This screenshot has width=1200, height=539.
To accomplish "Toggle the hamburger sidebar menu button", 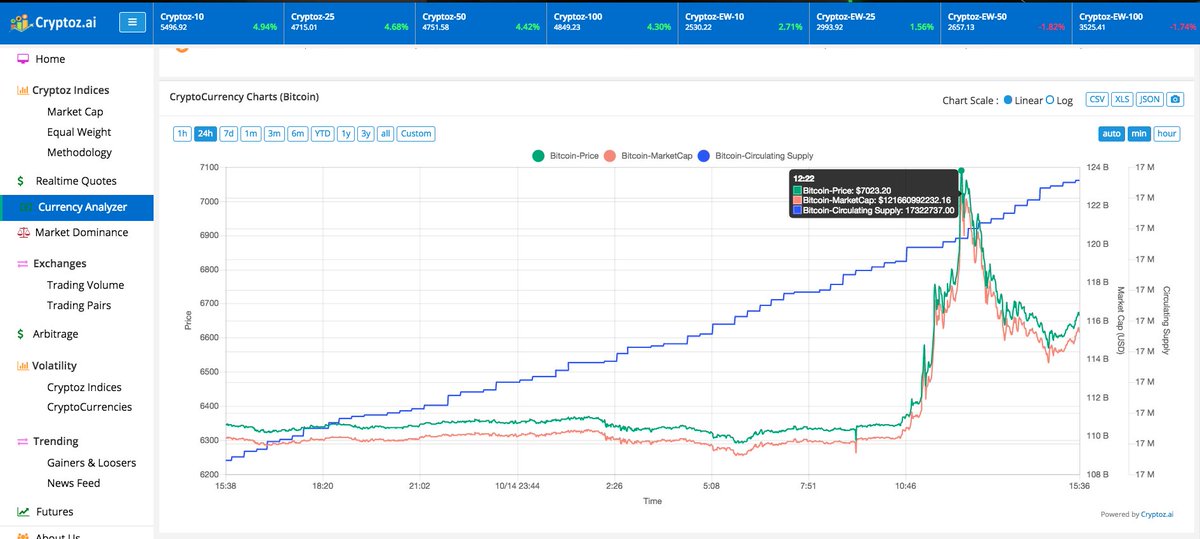I will pyautogui.click(x=131, y=21).
